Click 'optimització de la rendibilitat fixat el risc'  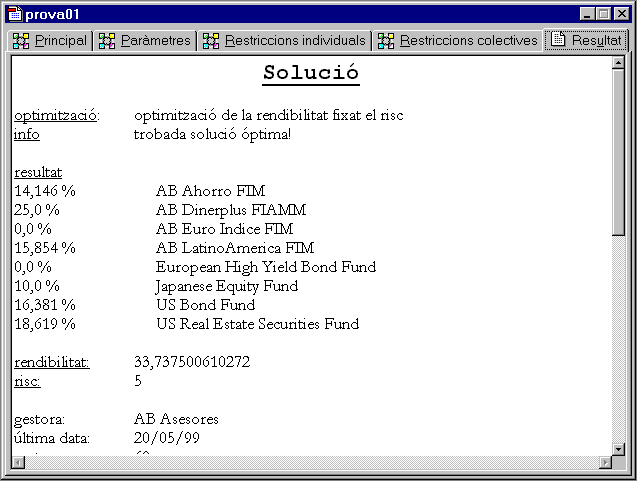pyautogui.click(x=269, y=116)
